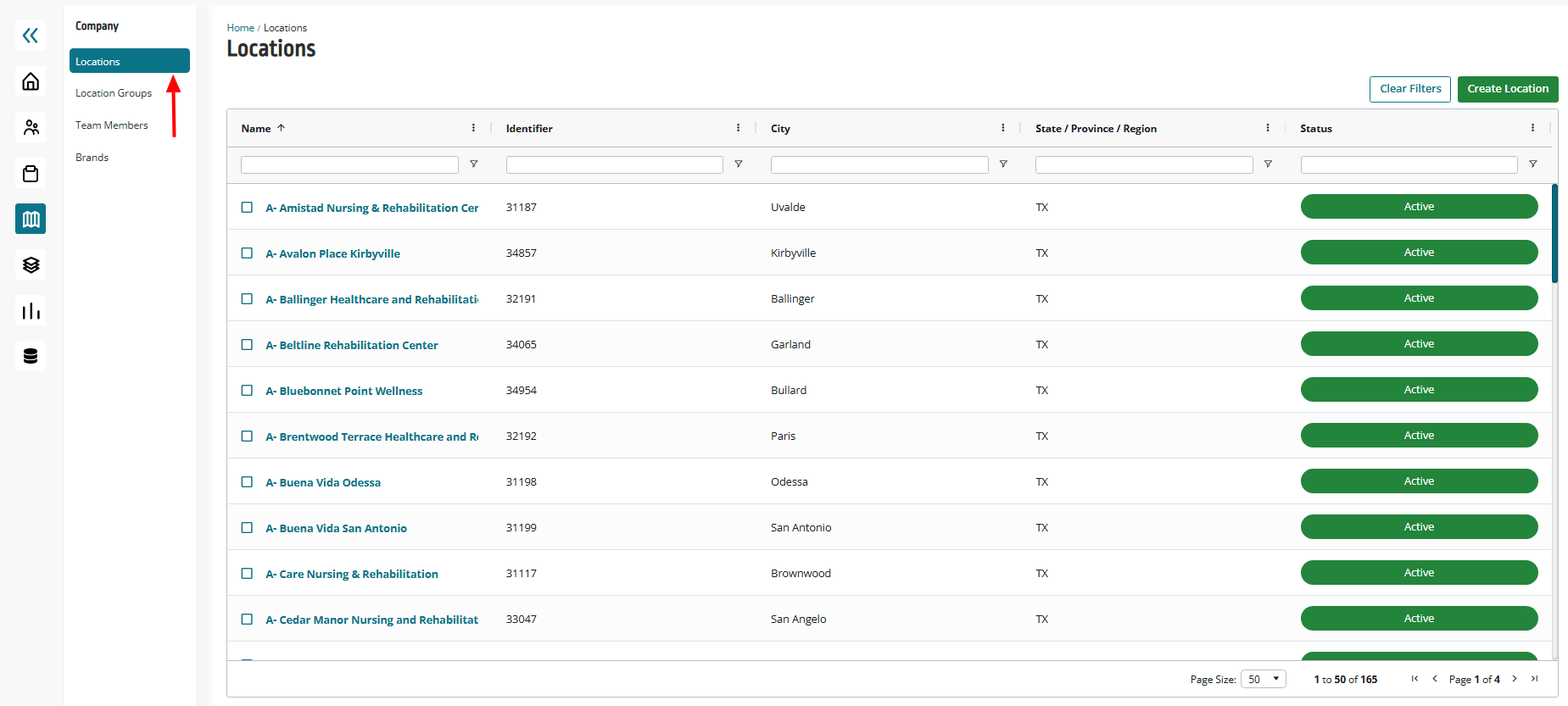Screen dimensions: 1568x706
Task: Tick A- Beltline Rehabilitation Center checkbox
Action: (247, 344)
